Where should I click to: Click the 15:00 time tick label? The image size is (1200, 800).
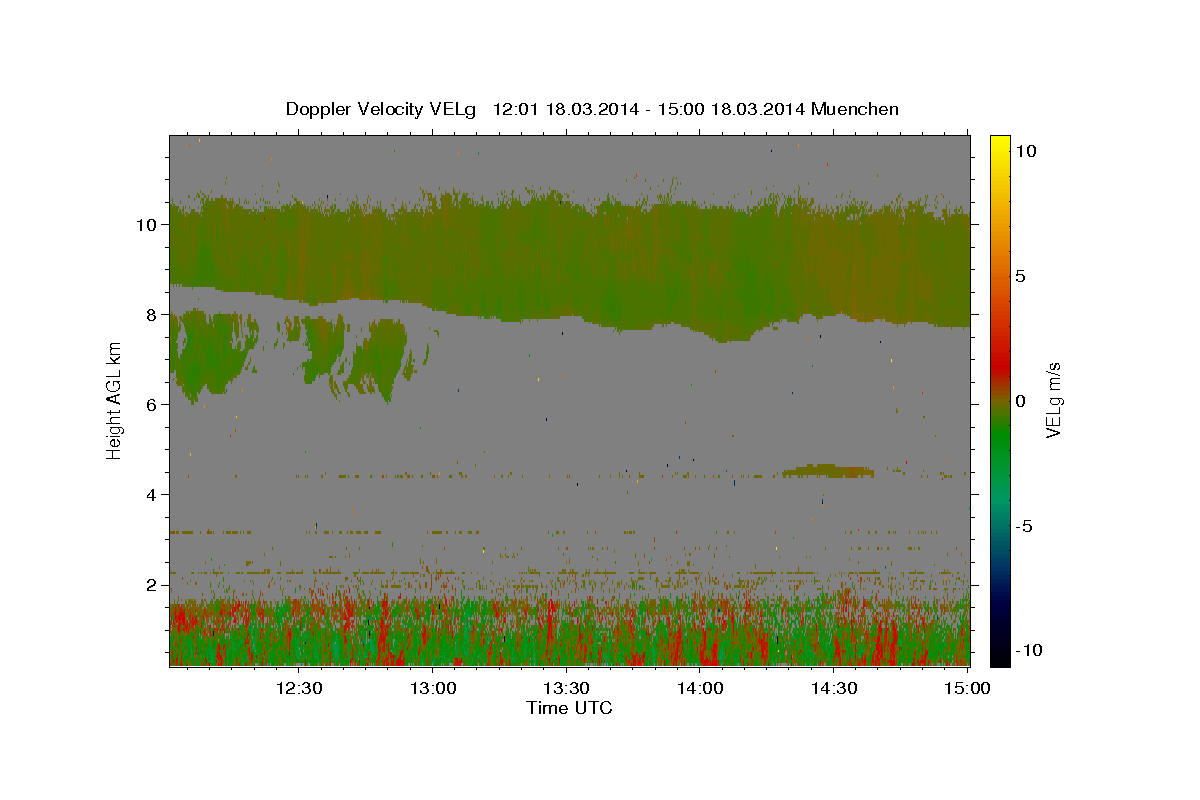click(x=966, y=688)
